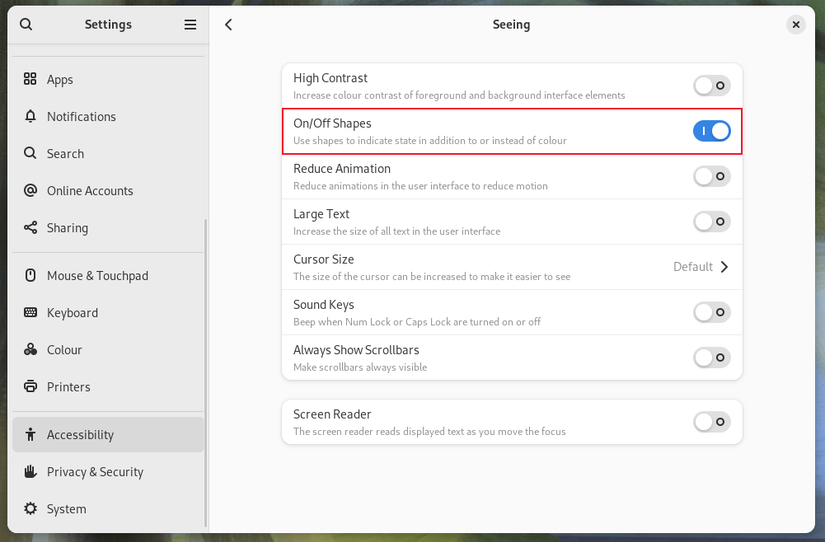This screenshot has height=542, width=825.
Task: Click the 'Large Text' row title
Action: 321,214
